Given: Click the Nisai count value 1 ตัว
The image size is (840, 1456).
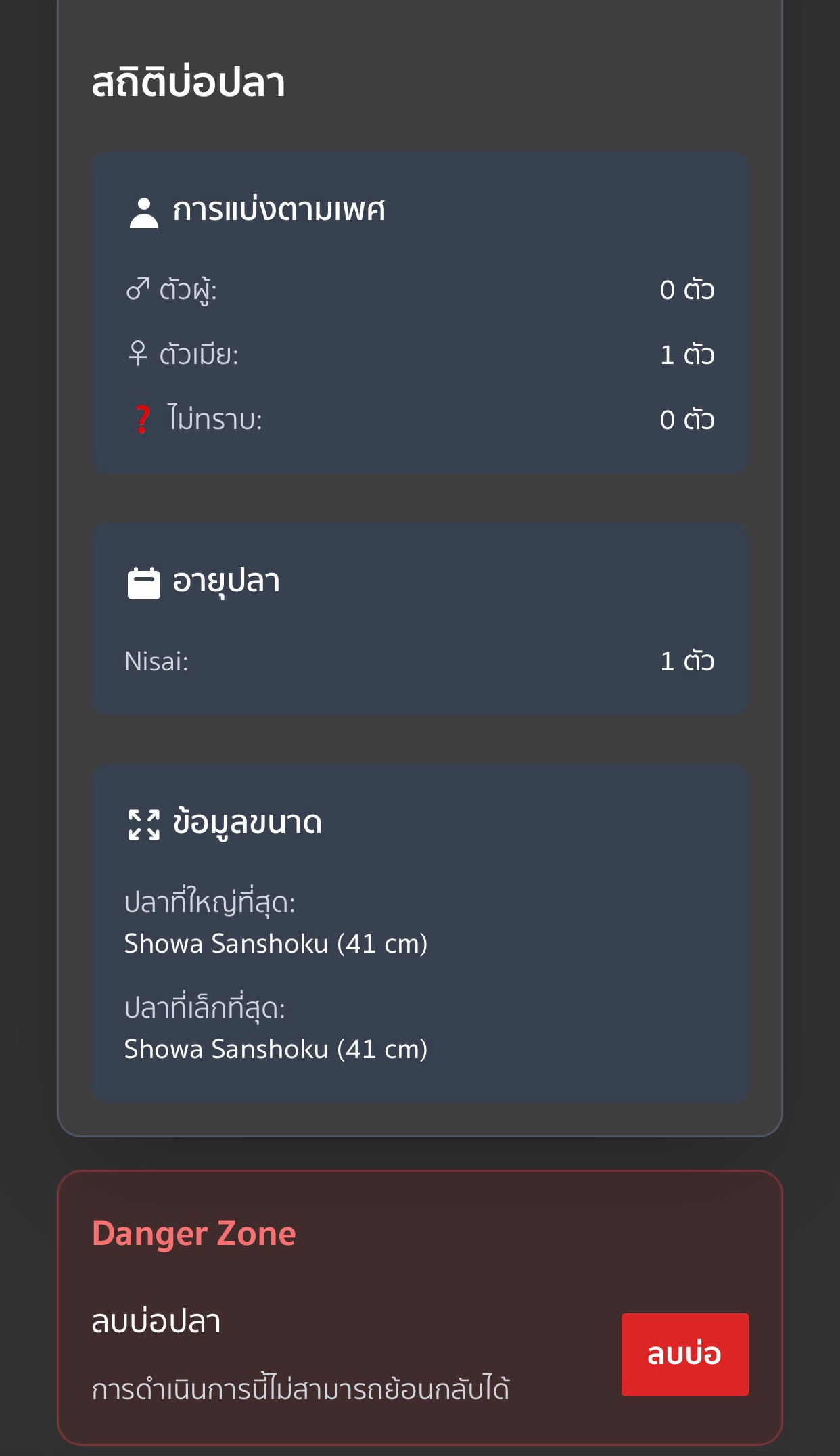Looking at the screenshot, I should click(686, 661).
